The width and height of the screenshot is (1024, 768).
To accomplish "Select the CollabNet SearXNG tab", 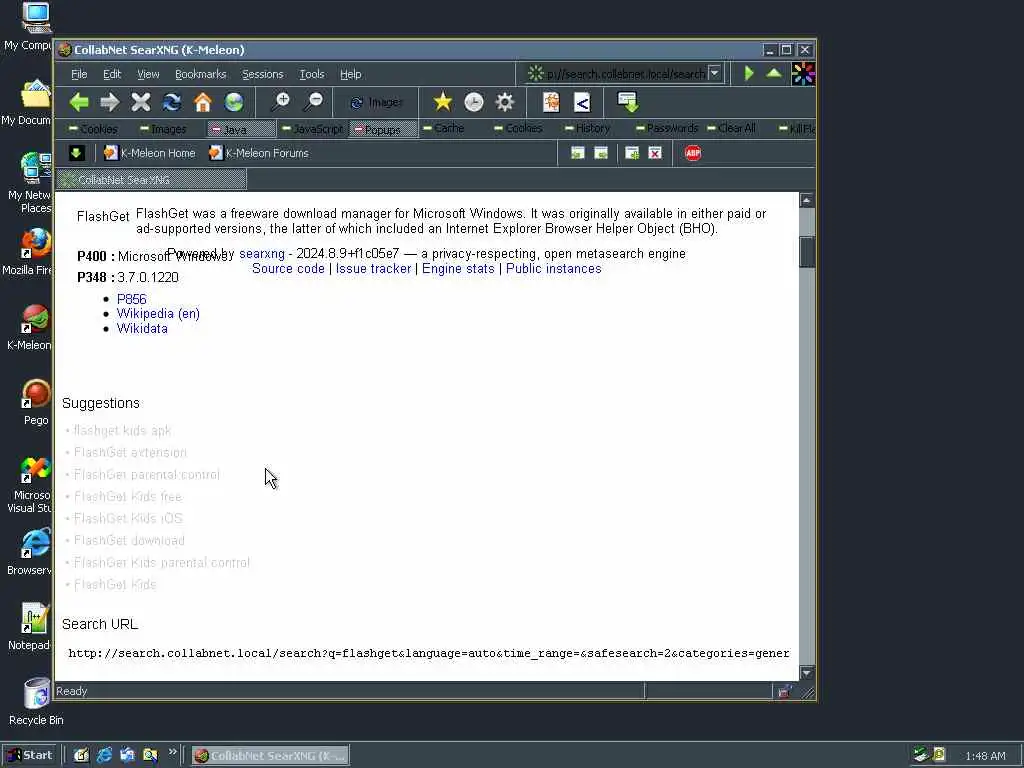I will [x=152, y=180].
